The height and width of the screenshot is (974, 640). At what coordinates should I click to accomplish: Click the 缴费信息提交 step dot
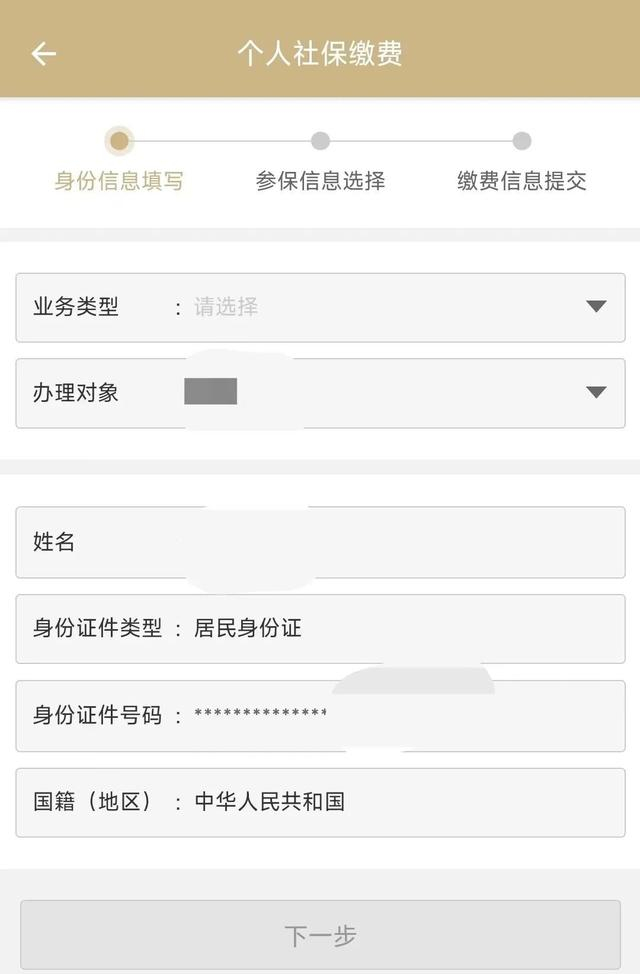tap(522, 141)
